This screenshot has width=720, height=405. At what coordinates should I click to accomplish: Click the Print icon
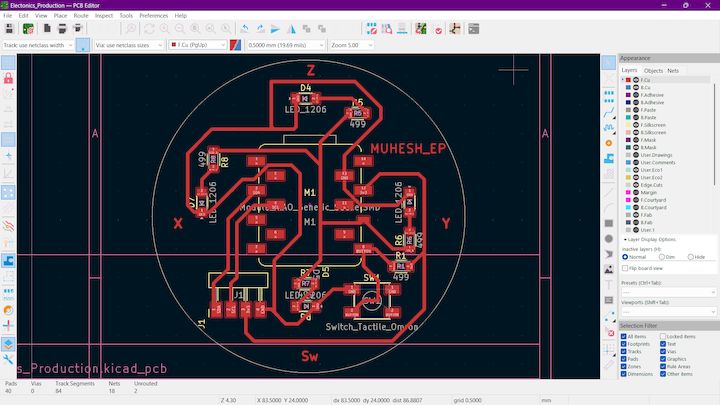pos(62,29)
